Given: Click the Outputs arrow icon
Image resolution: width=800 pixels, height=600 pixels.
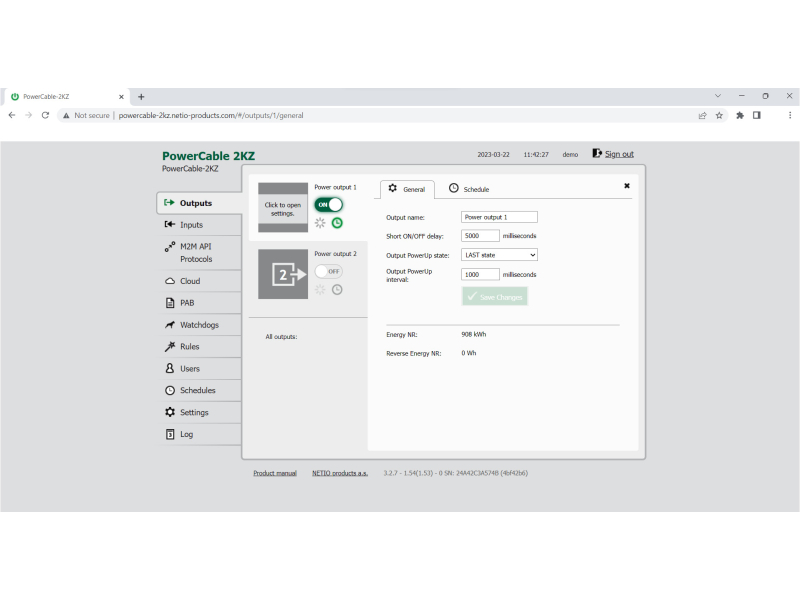Looking at the screenshot, I should 169,203.
